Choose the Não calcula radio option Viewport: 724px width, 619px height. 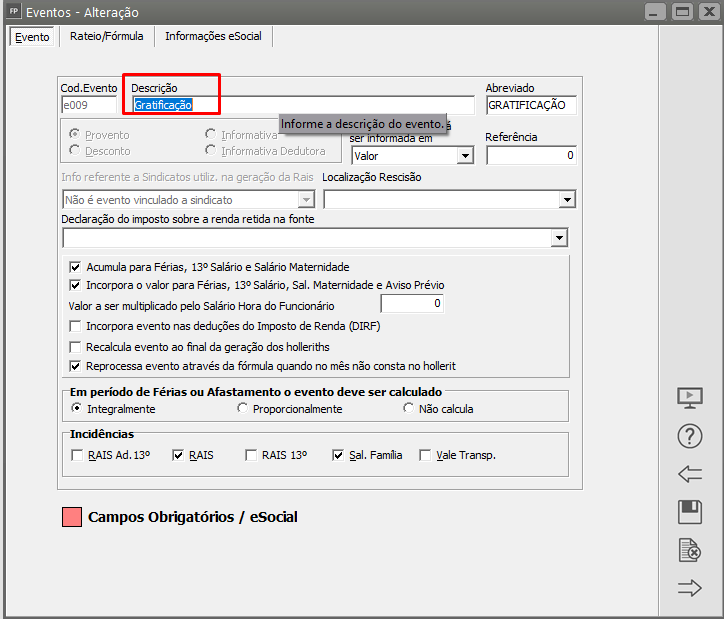[408, 409]
